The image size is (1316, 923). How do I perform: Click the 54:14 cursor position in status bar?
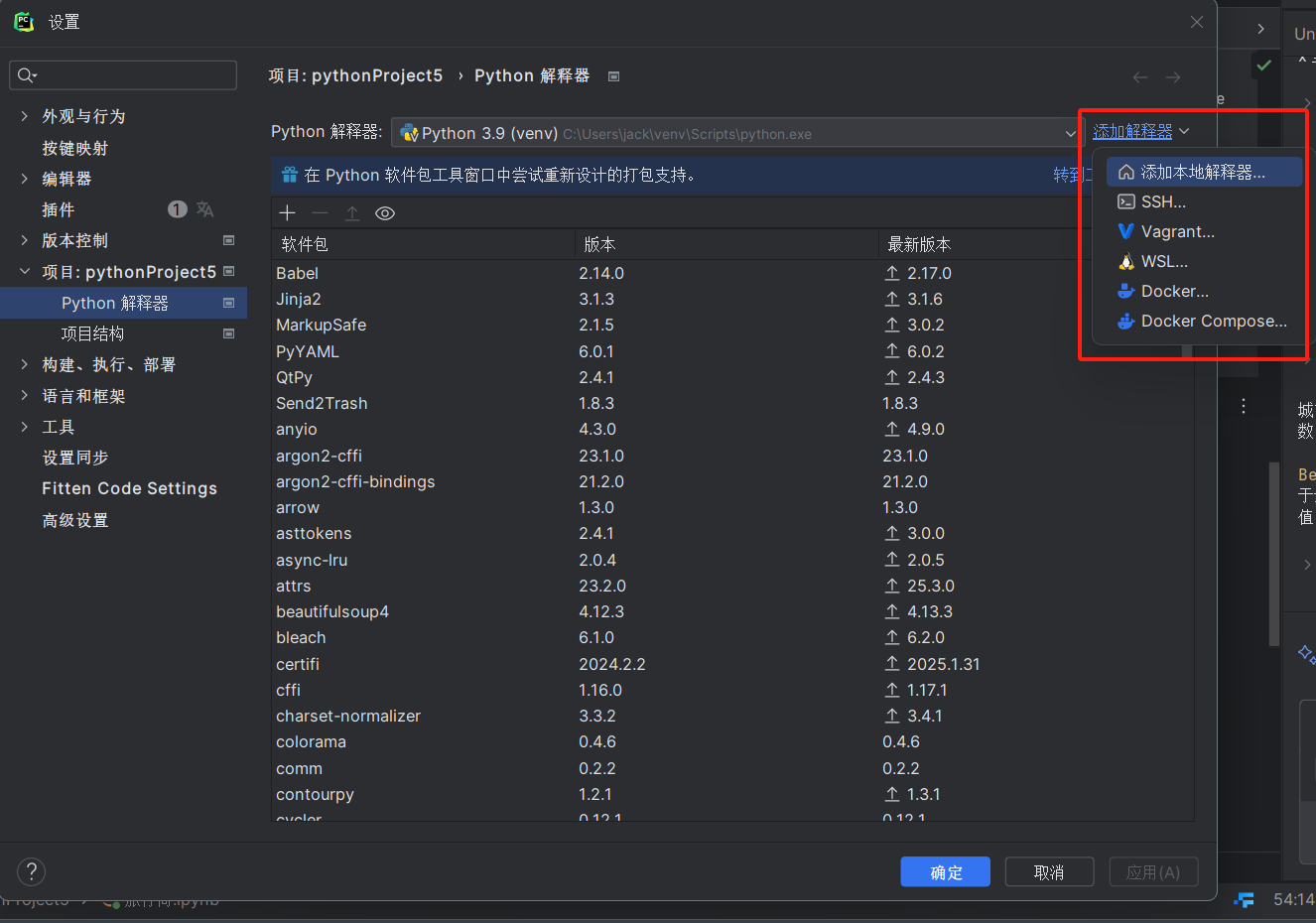(1294, 899)
